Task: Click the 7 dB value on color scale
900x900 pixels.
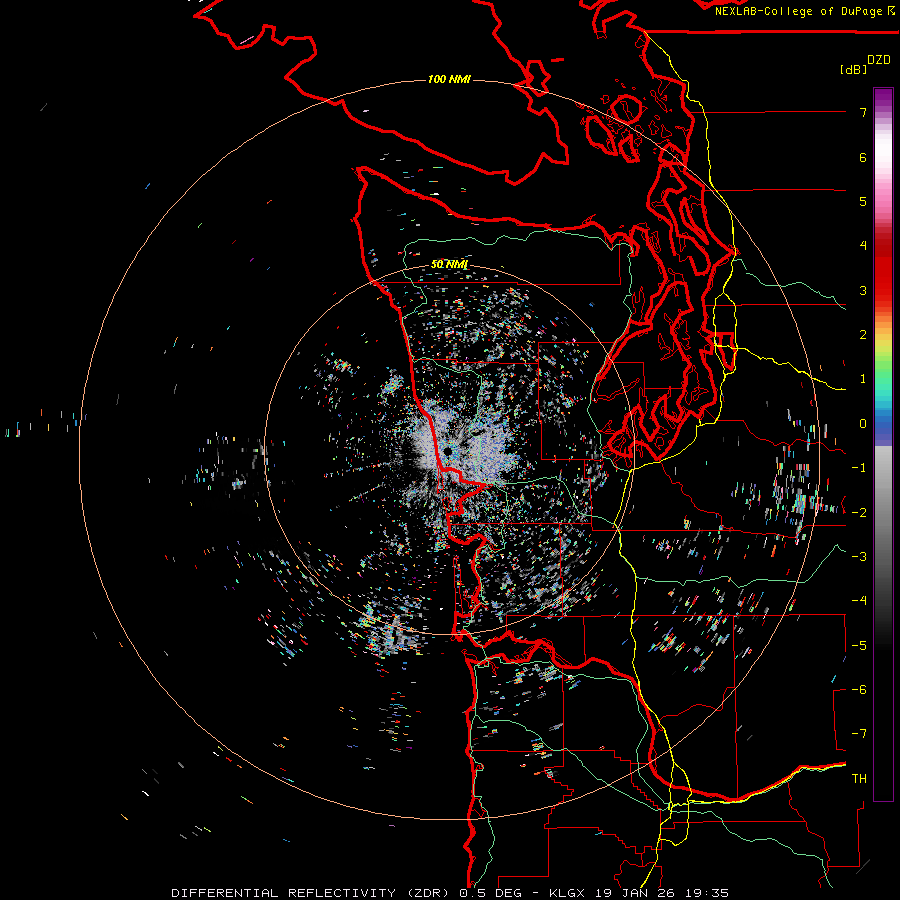Action: click(x=863, y=112)
